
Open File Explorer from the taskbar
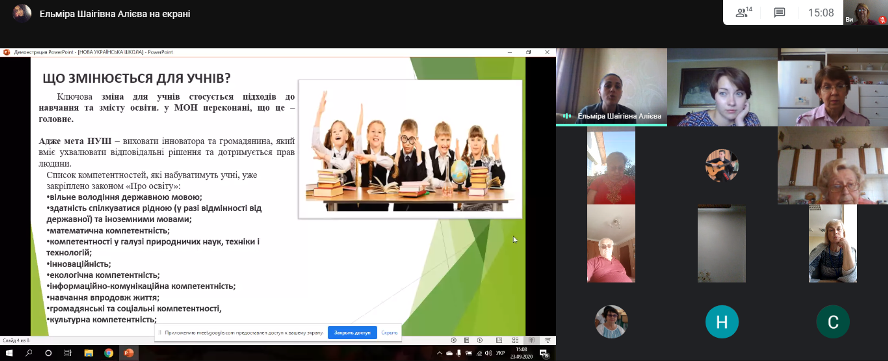click(88, 353)
